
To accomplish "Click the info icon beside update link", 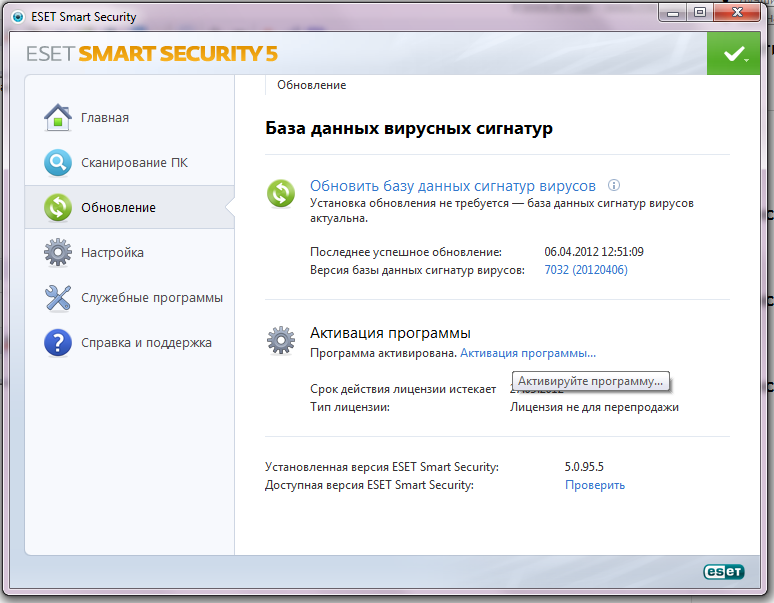I will click(614, 185).
